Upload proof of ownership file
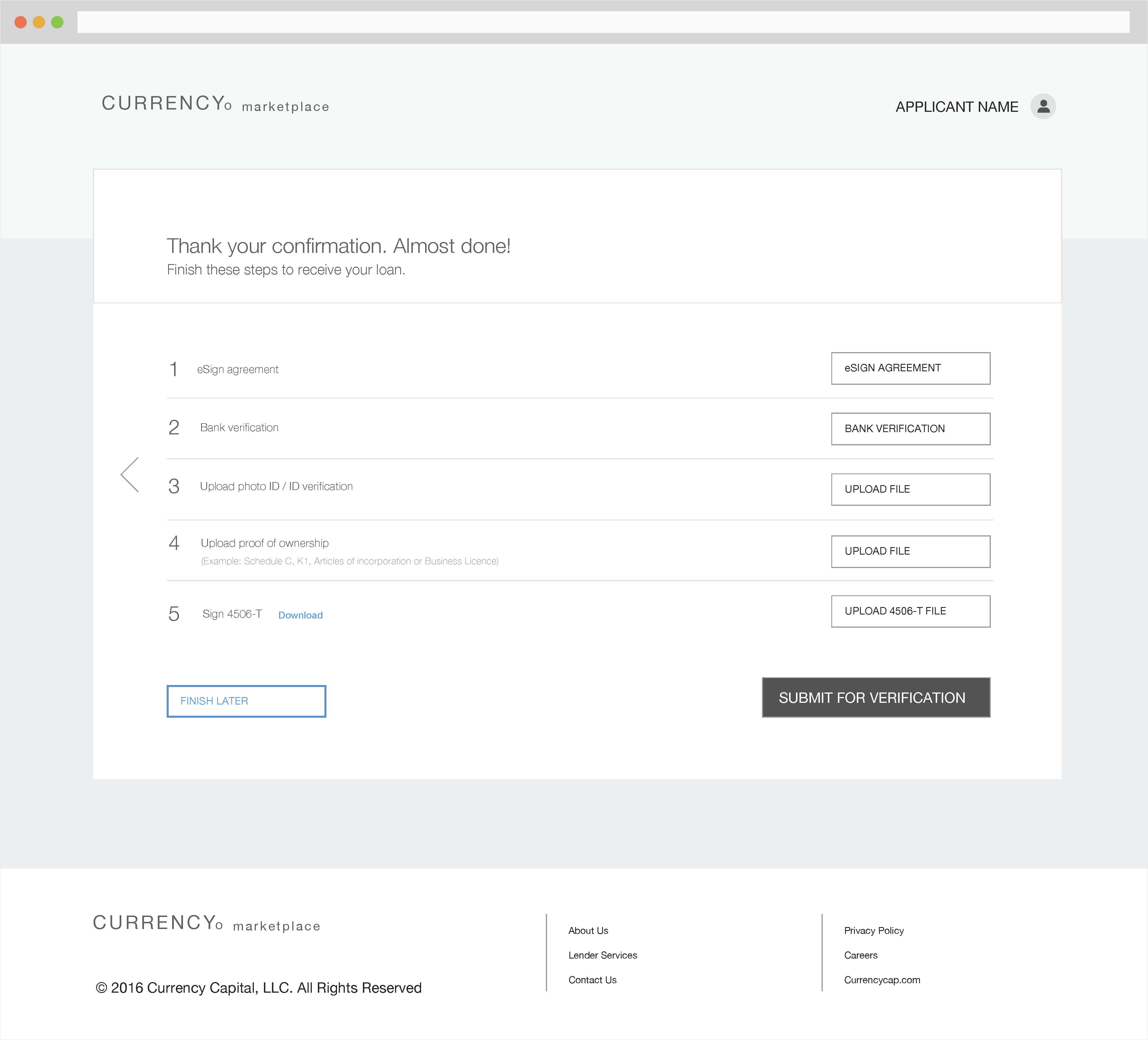Viewport: 1148px width, 1040px height. pyautogui.click(x=910, y=551)
